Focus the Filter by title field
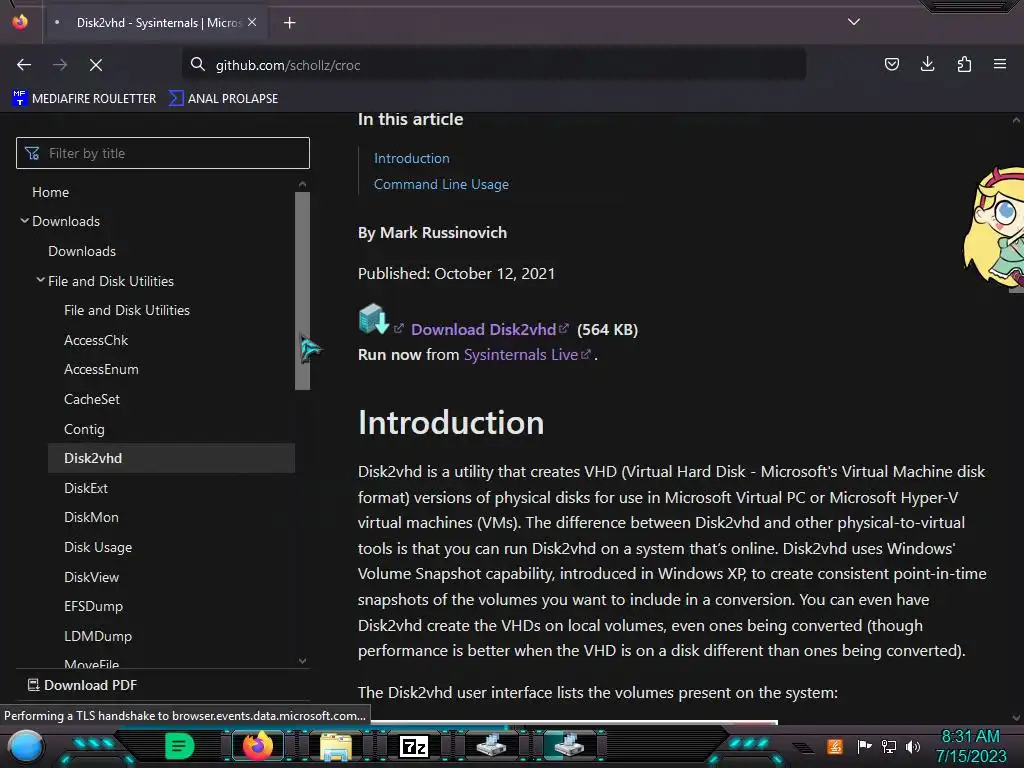This screenshot has width=1024, height=768. click(163, 153)
